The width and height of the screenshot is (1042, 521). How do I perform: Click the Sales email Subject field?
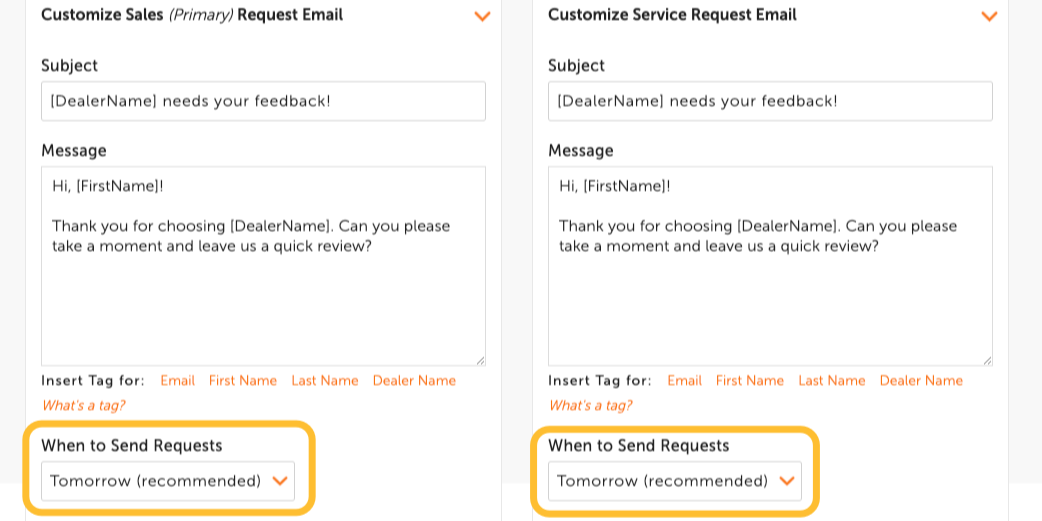[263, 101]
